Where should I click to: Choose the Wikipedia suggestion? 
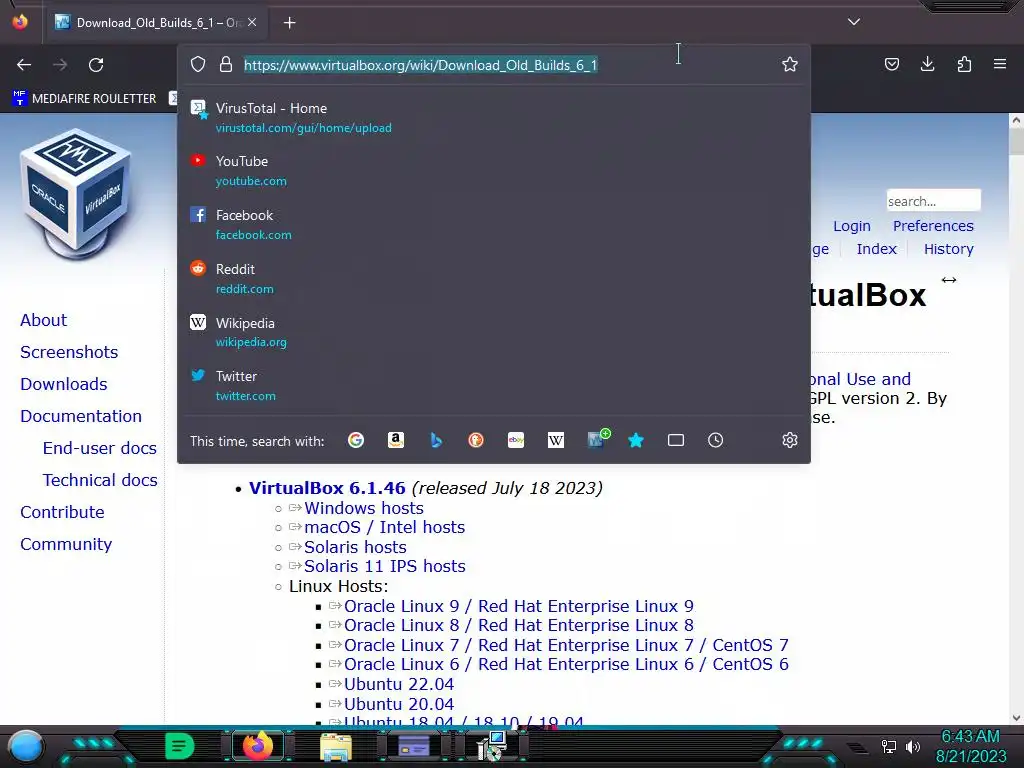pos(493,332)
